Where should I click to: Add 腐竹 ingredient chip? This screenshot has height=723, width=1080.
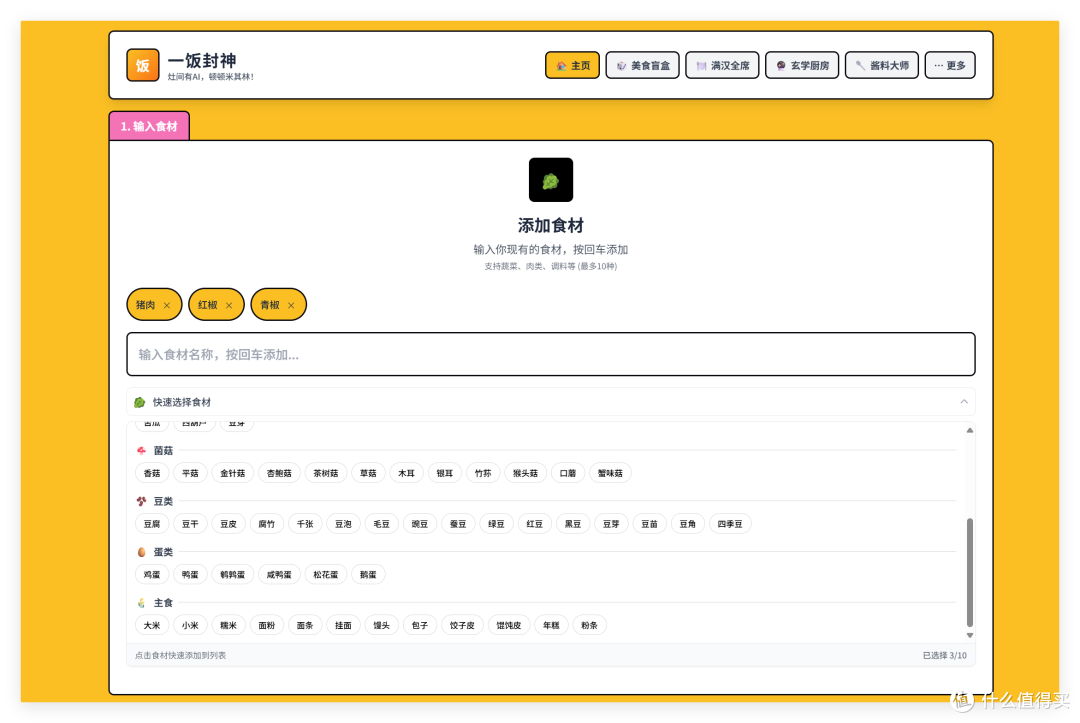pyautogui.click(x=267, y=524)
